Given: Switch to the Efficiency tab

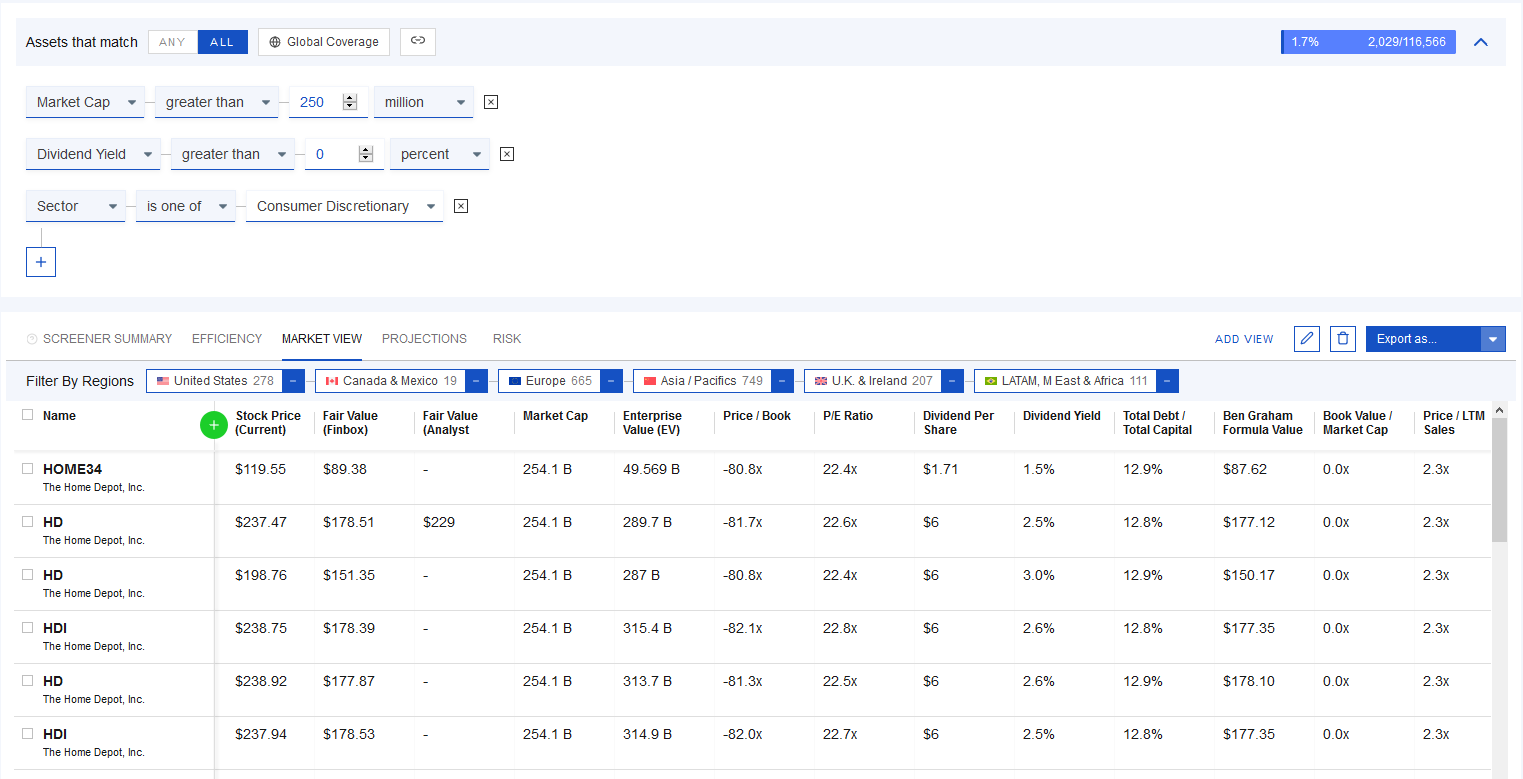Looking at the screenshot, I should pos(227,339).
